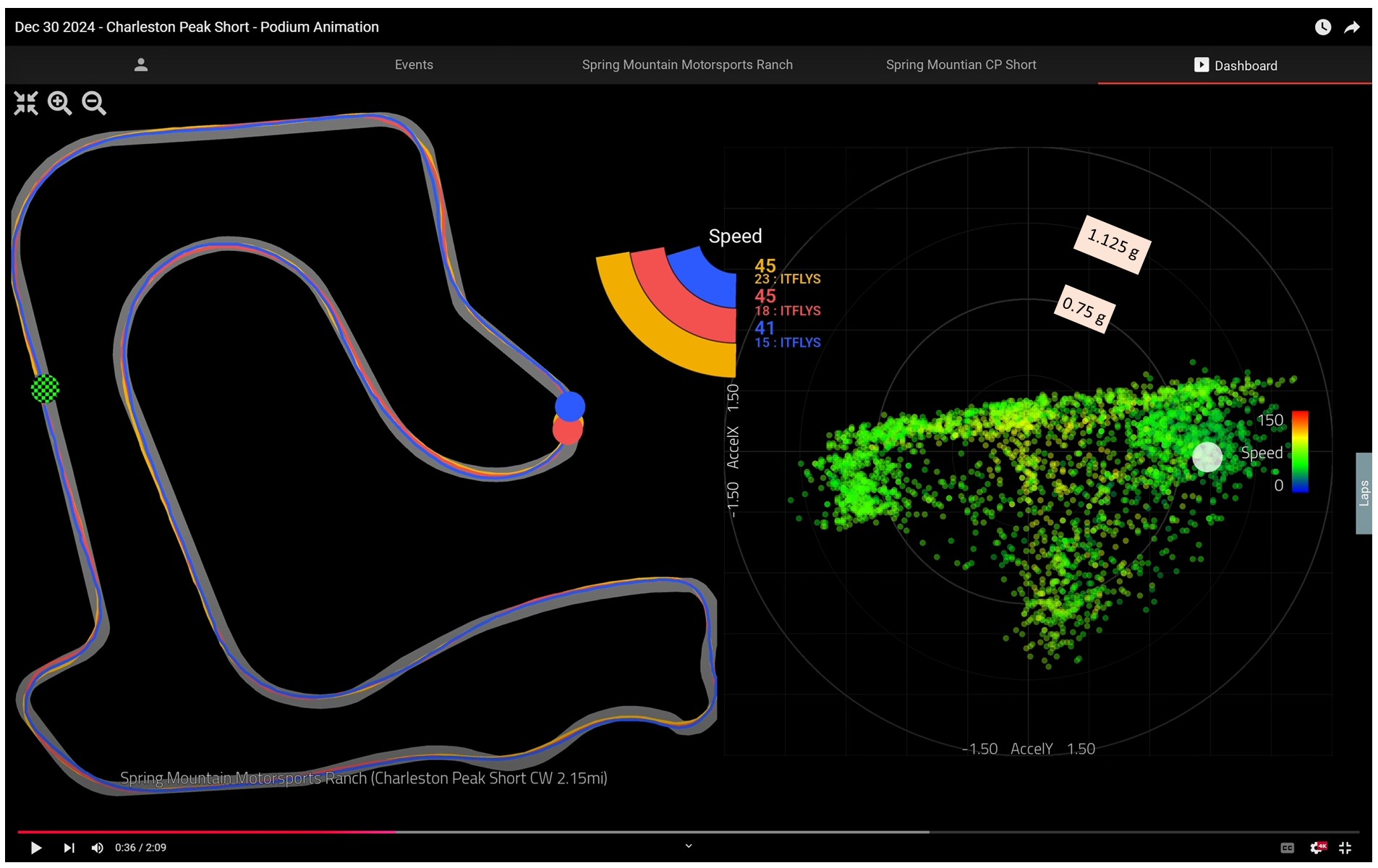Mute the video volume
Screen dimensions: 1378x868
point(97,848)
